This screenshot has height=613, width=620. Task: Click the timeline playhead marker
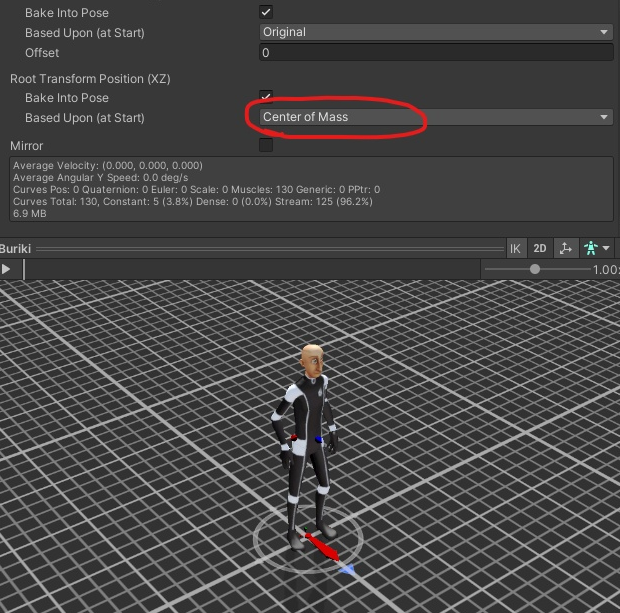pyautogui.click(x=24, y=269)
